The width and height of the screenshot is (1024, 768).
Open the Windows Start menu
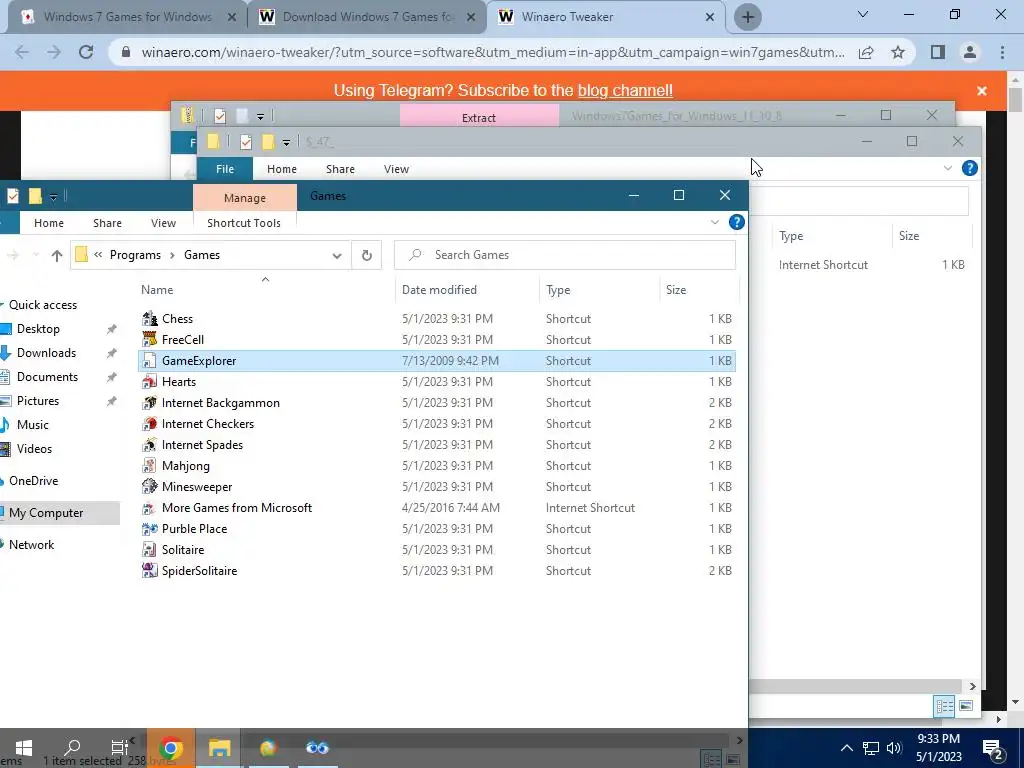click(x=24, y=747)
